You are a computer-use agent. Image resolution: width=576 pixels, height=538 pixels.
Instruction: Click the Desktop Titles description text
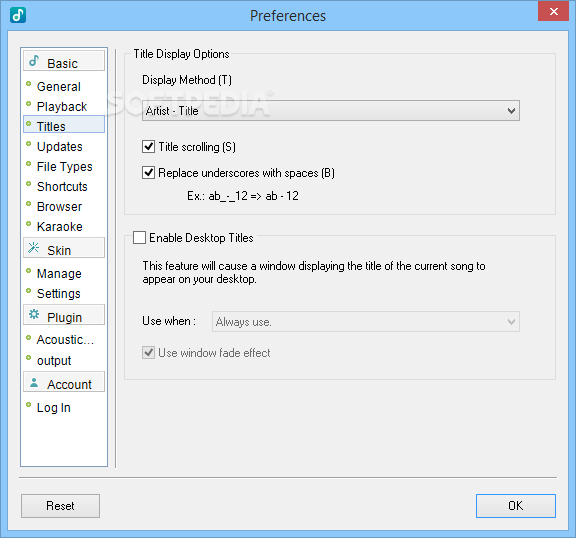point(314,272)
